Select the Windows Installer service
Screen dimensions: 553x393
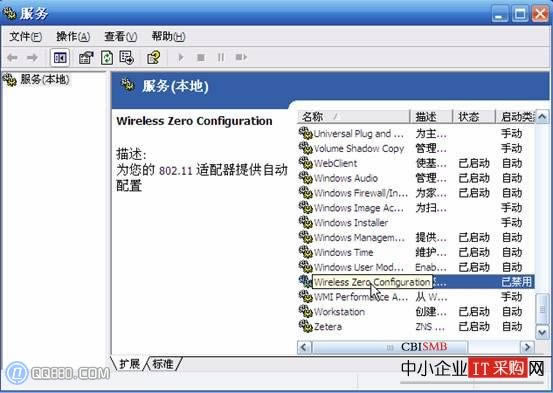[416, 223]
